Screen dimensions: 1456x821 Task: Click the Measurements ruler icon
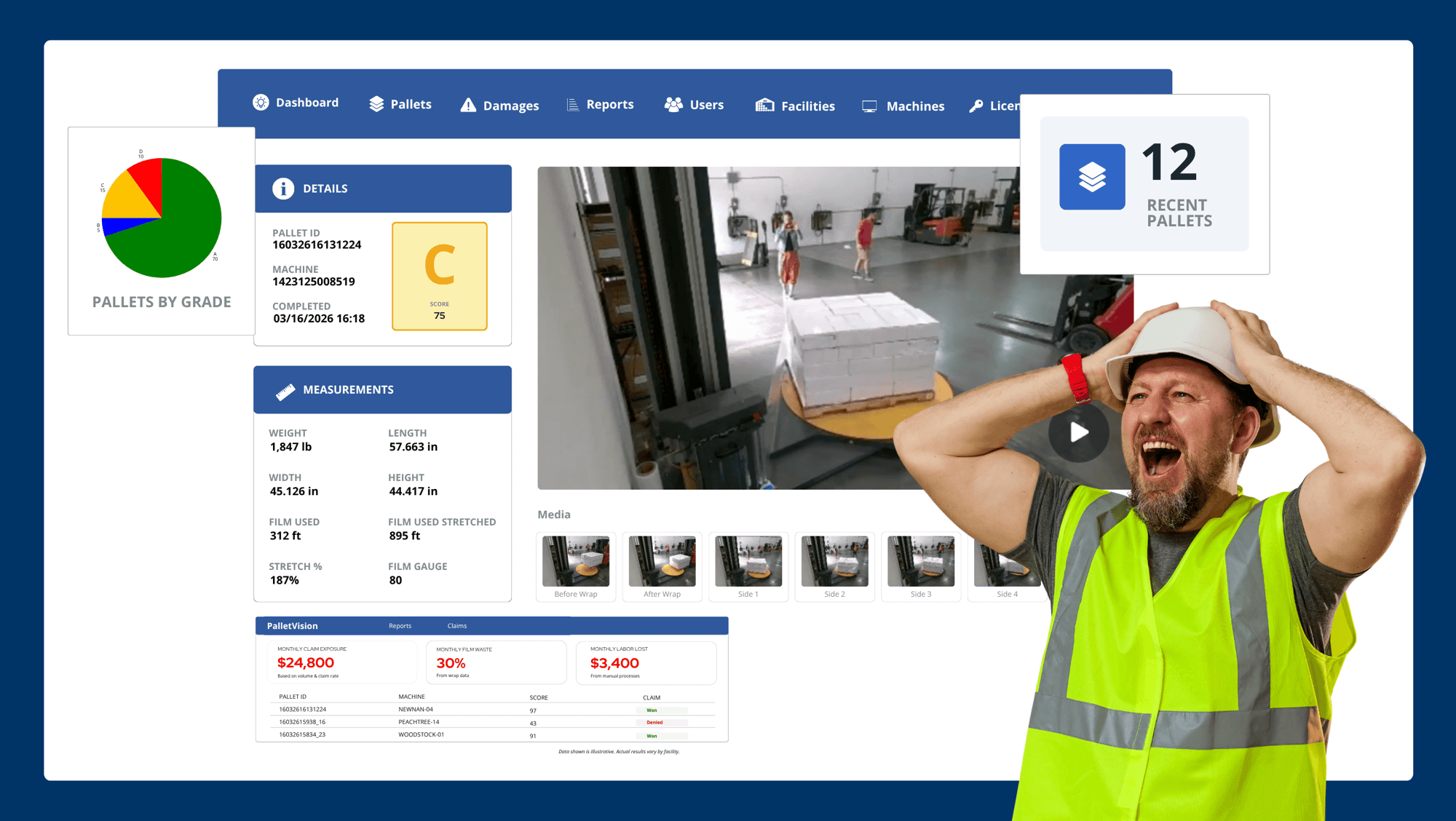(285, 391)
